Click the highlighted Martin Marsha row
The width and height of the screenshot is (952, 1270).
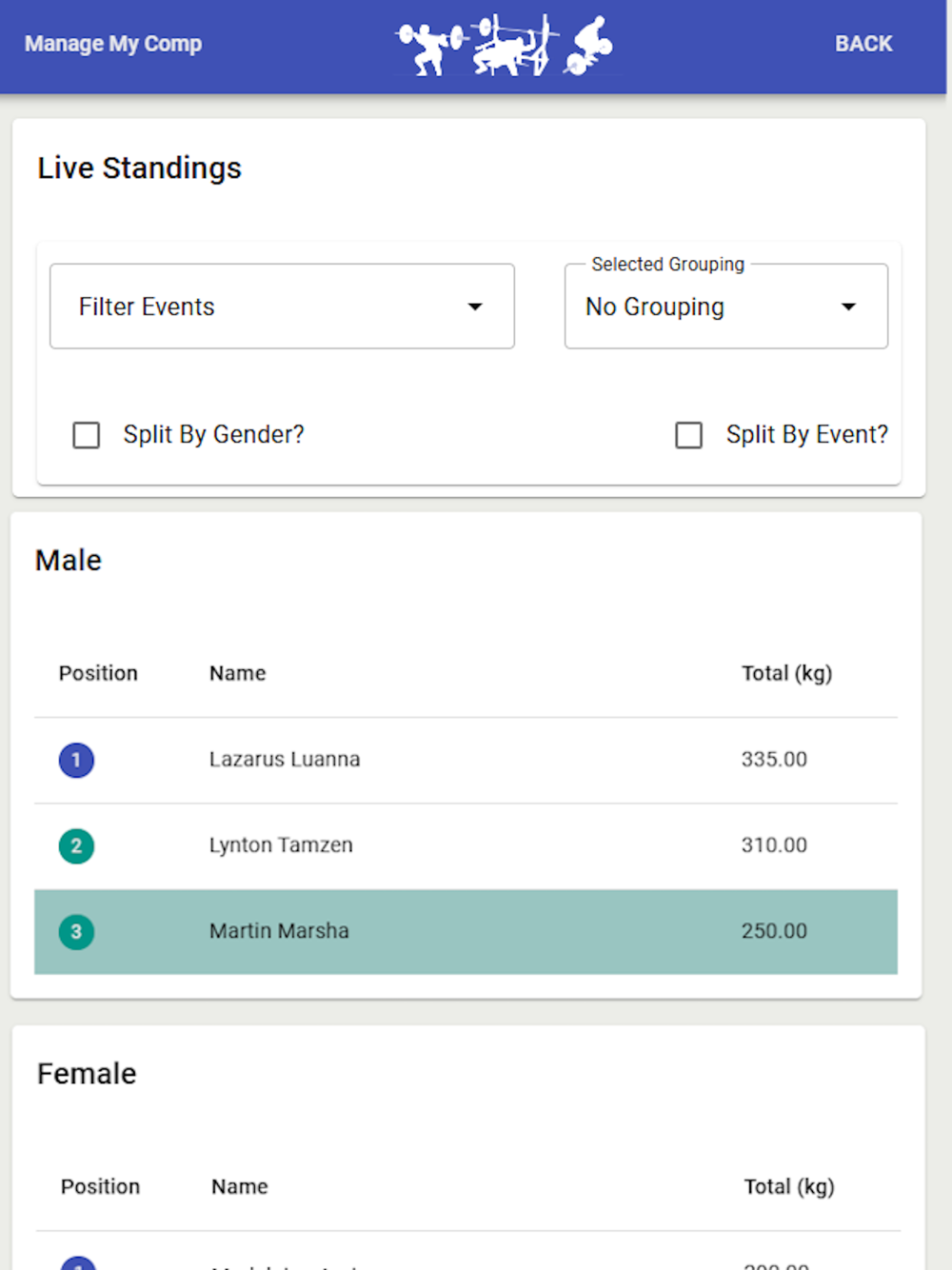click(466, 931)
